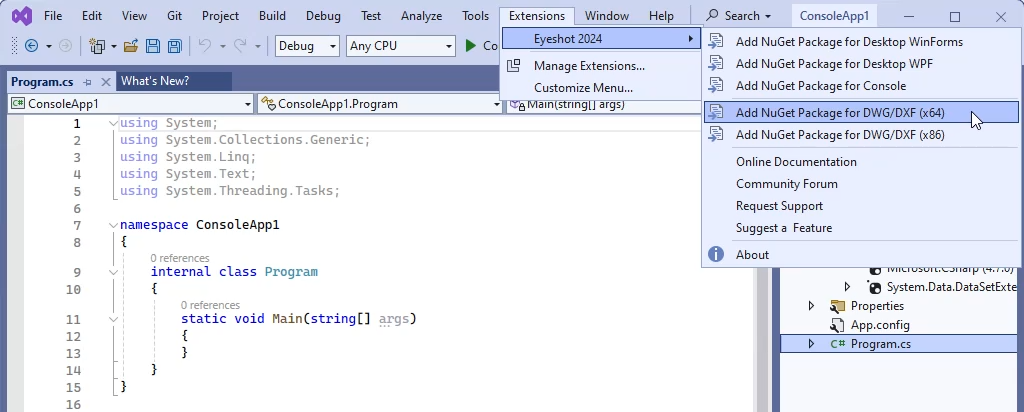The height and width of the screenshot is (412, 1024).
Task: Open the ConsoleApp1.Program type dropdown
Action: click(x=379, y=104)
